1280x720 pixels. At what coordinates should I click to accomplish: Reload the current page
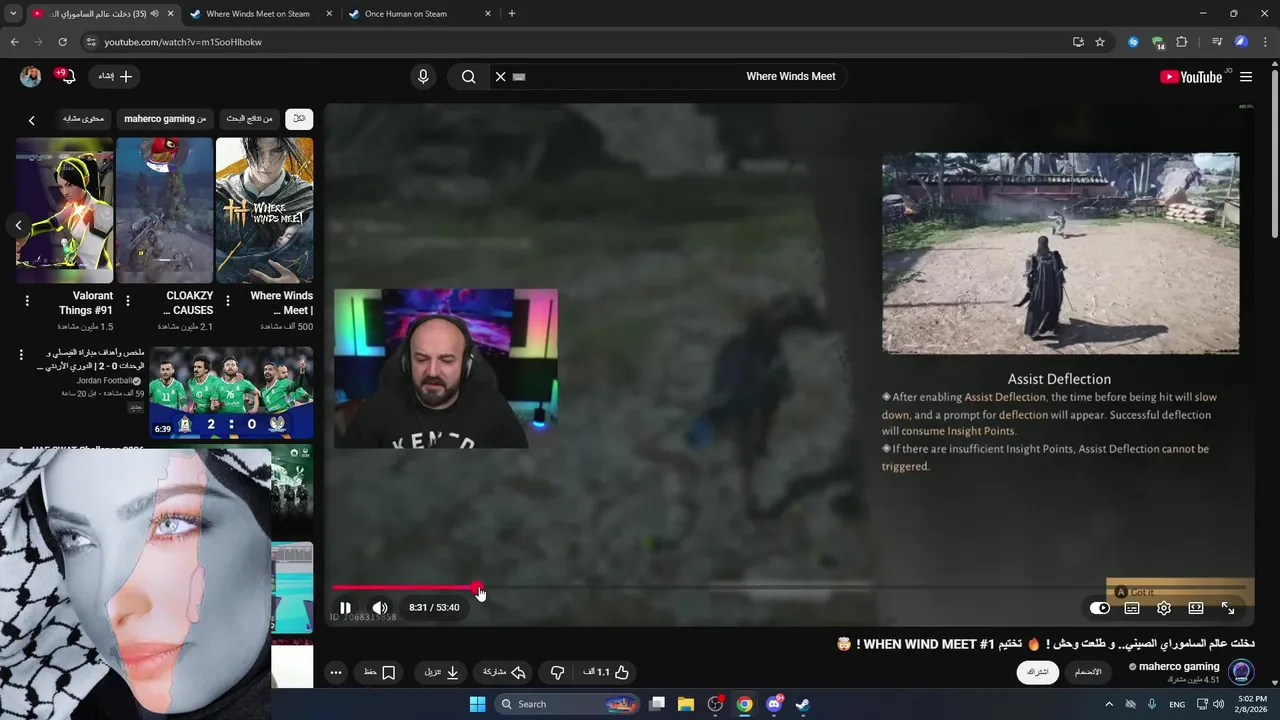[x=62, y=42]
